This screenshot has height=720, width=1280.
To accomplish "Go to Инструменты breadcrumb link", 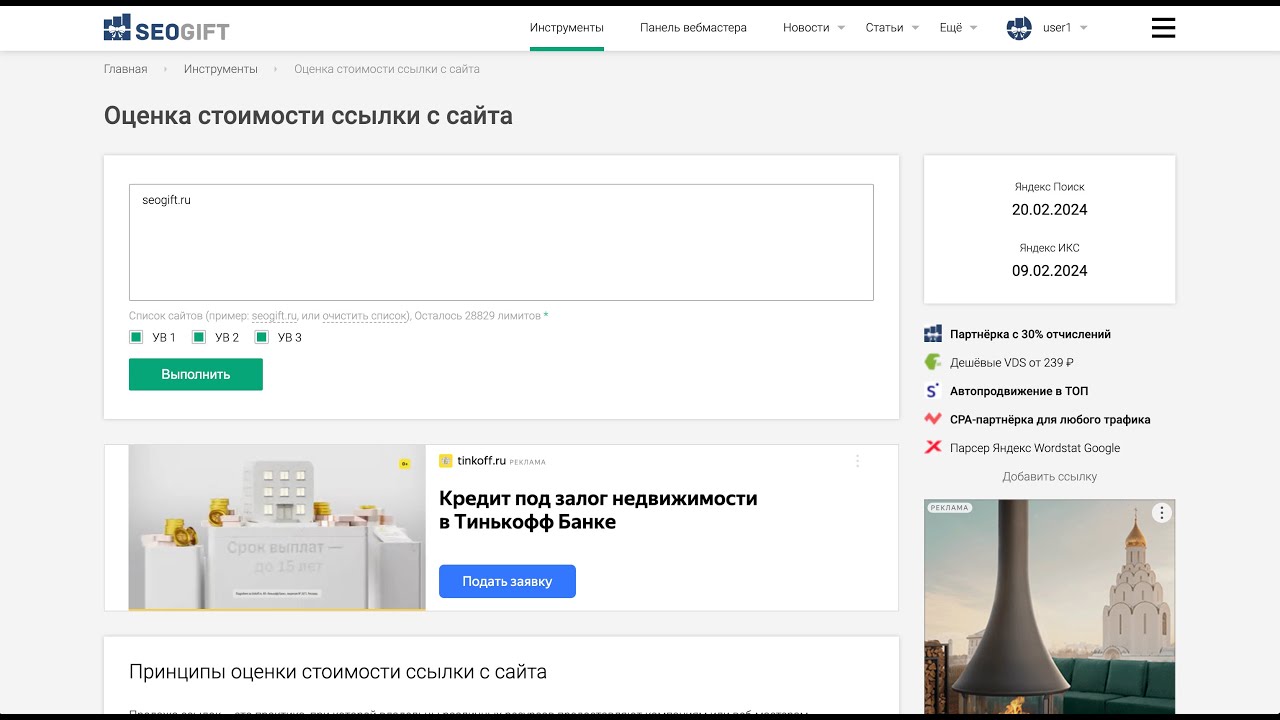I will (221, 69).
